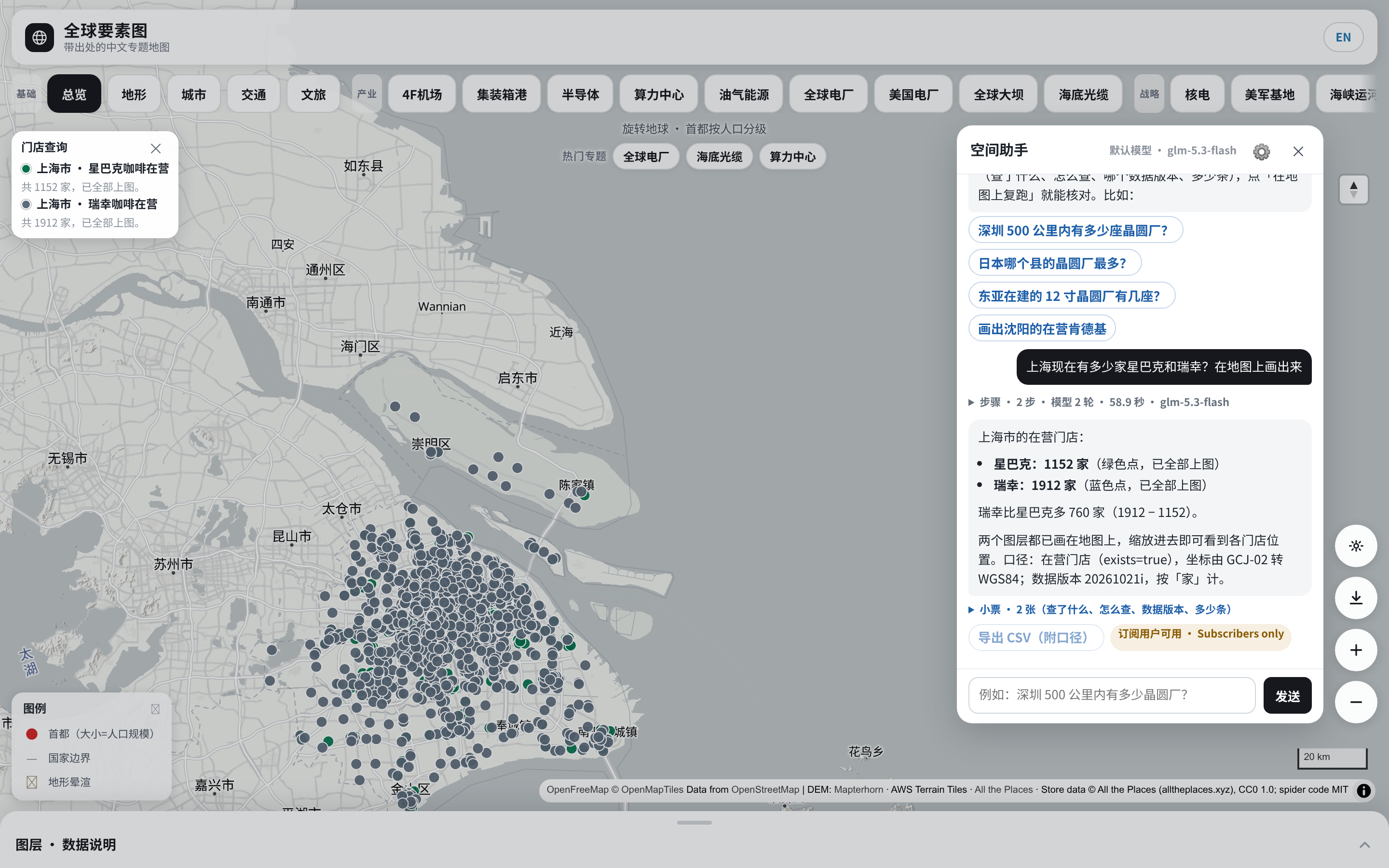The image size is (1389, 868).
Task: Open the attribution info icon
Action: pos(1364,790)
